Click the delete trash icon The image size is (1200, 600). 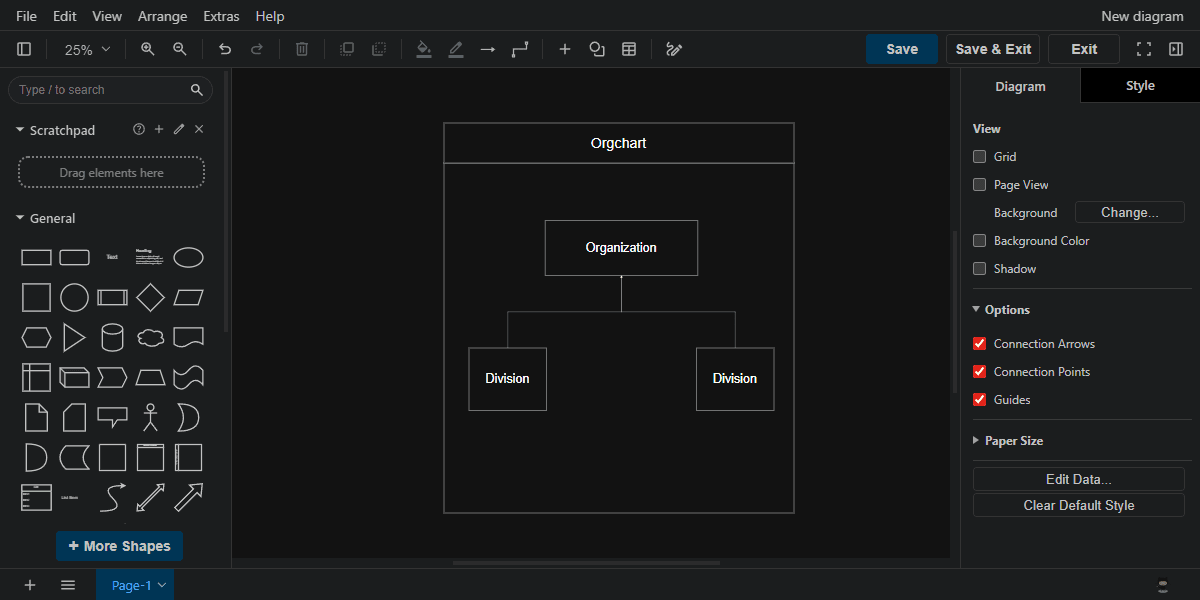[x=302, y=49]
